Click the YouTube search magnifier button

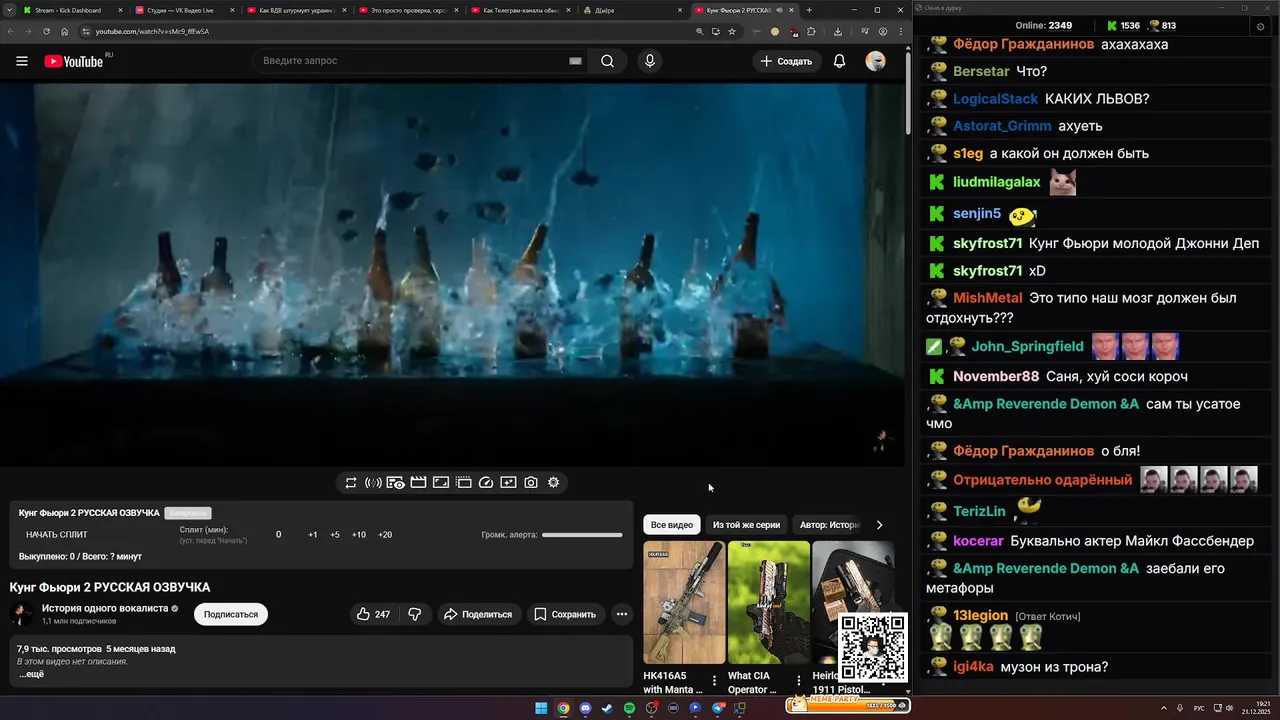tap(607, 61)
